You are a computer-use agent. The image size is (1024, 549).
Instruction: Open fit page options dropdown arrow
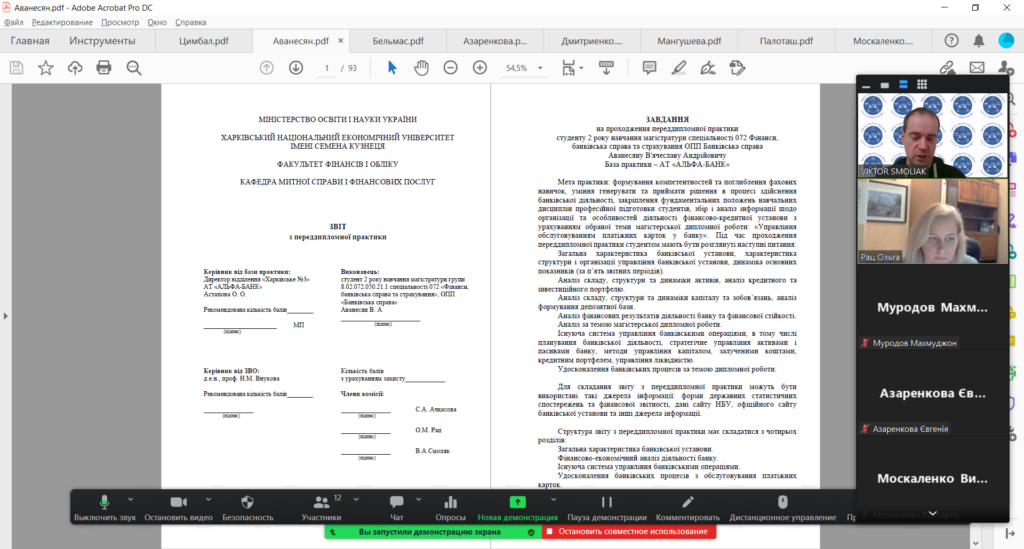581,68
